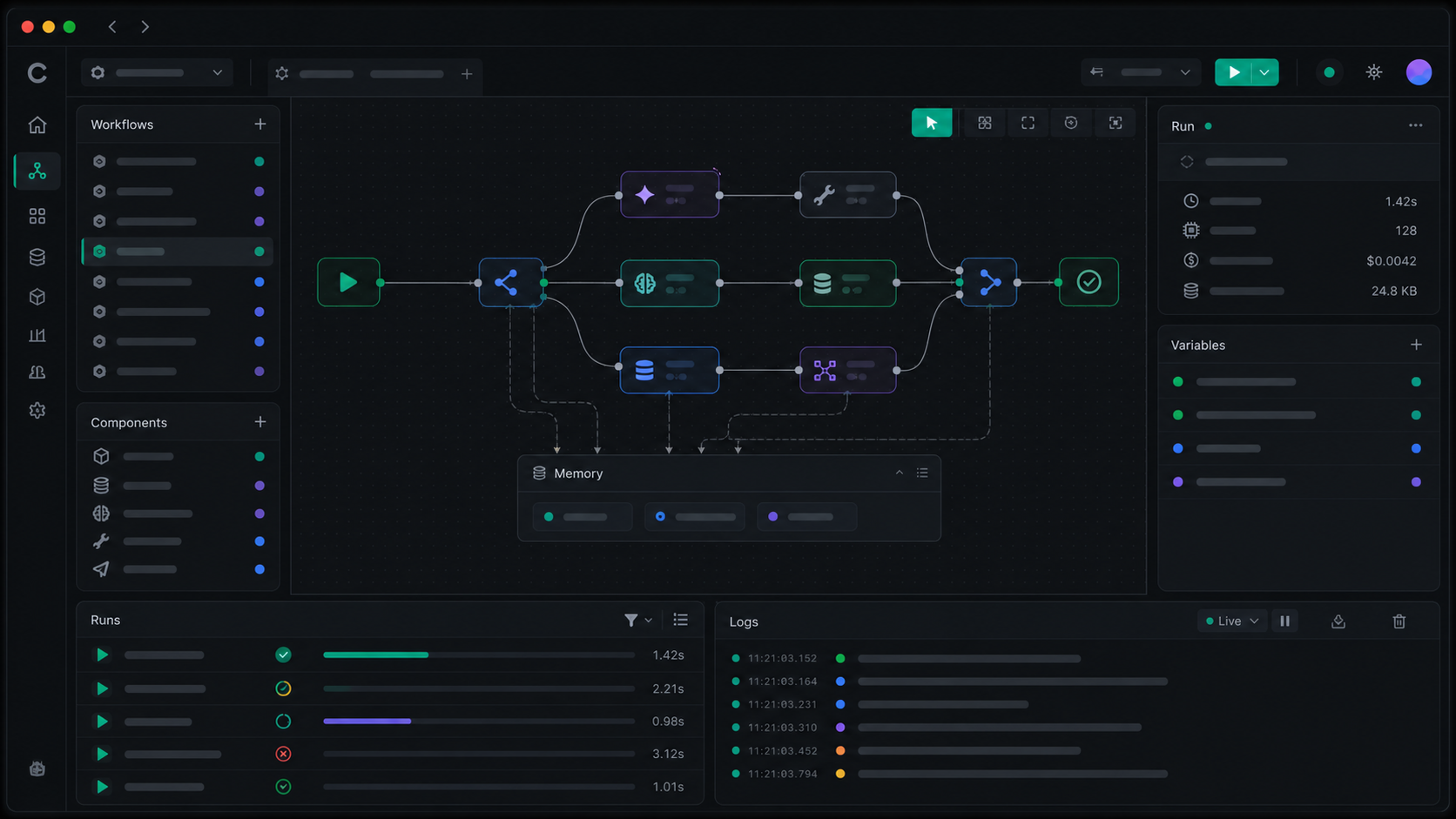1456x819 pixels.
Task: Click the grid layout tool on the canvas toolbar
Action: tap(985, 123)
